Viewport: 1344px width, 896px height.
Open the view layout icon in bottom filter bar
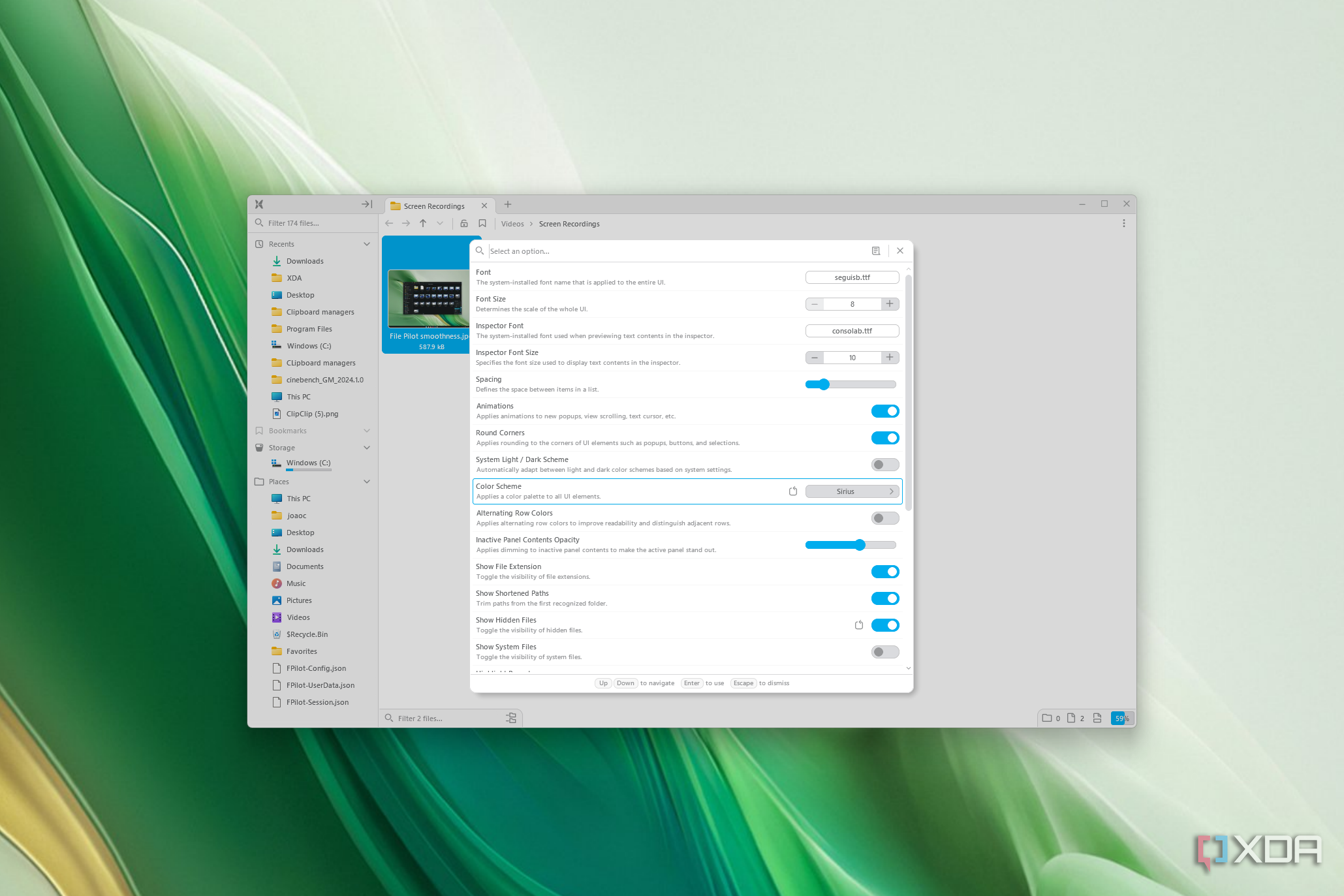[x=511, y=718]
